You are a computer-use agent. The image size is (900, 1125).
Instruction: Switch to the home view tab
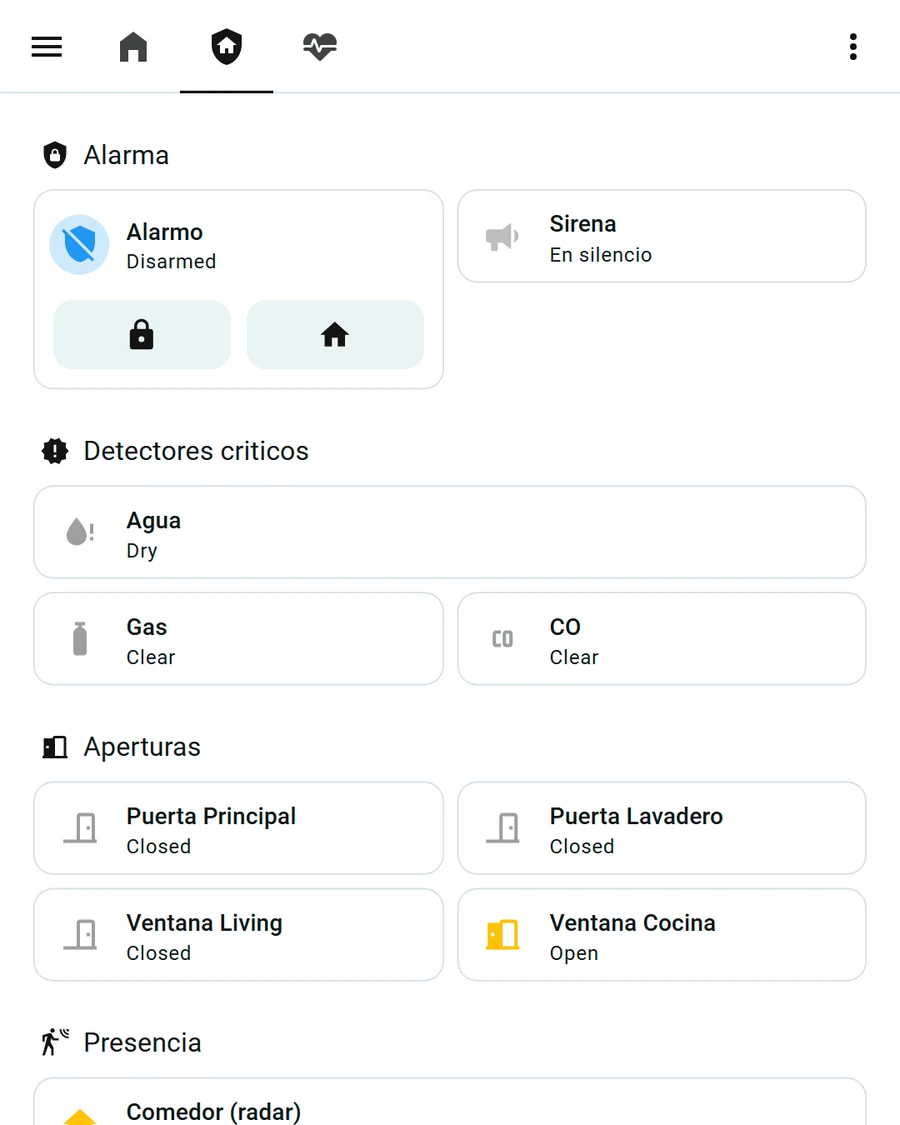[x=133, y=47]
